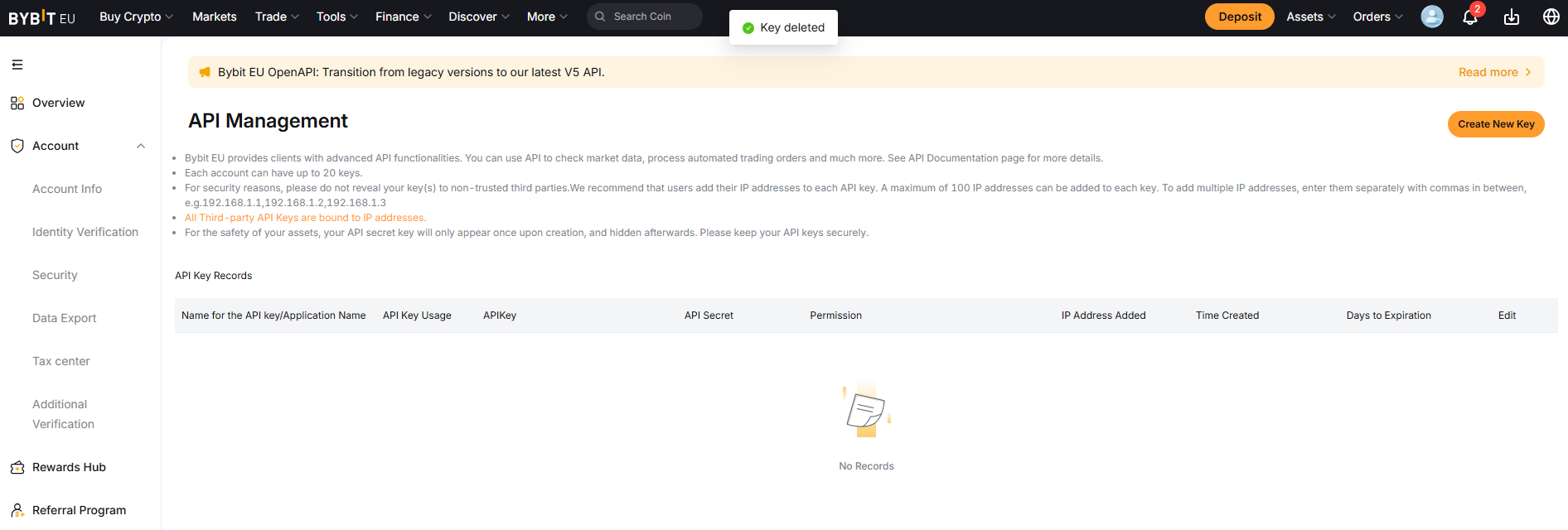Click the Read more link
The width and height of the screenshot is (1568, 530).
(1488, 72)
